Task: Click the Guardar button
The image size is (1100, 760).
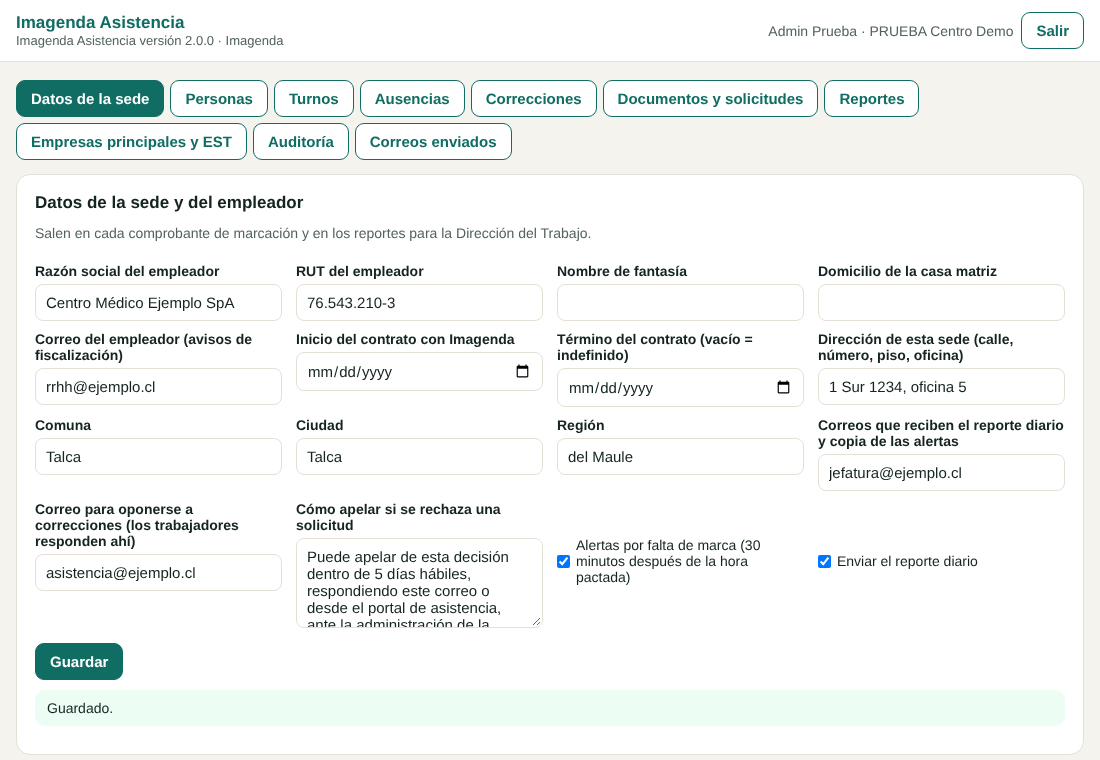Action: coord(79,661)
